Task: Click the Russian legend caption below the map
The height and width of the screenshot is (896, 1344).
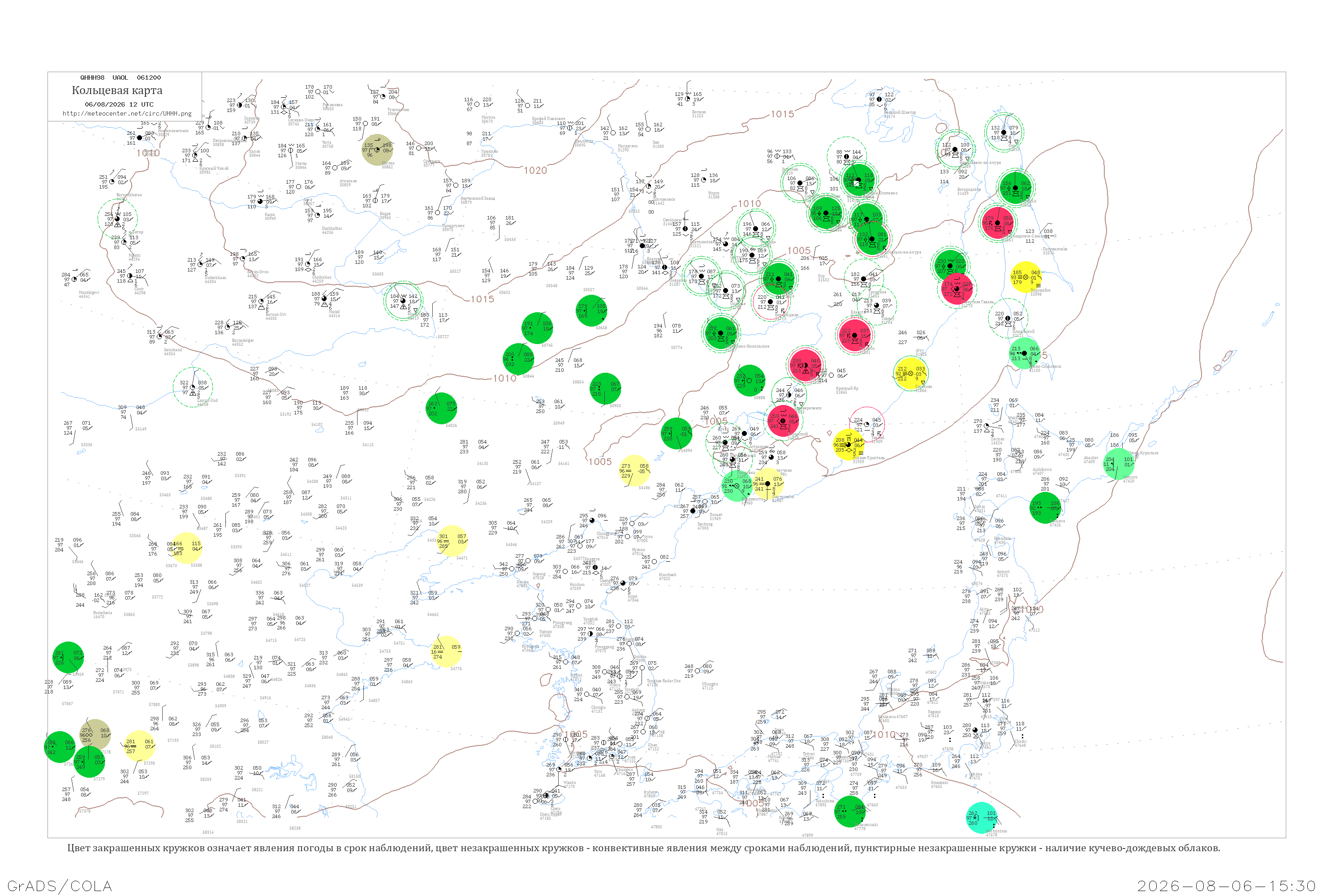Action: 643,848
